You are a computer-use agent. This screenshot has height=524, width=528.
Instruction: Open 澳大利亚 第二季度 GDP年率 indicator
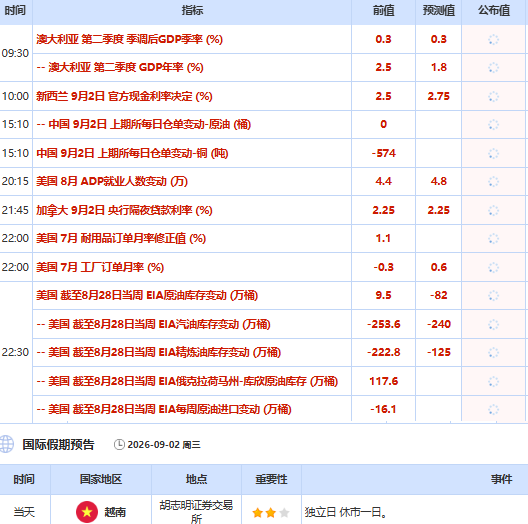[120, 67]
